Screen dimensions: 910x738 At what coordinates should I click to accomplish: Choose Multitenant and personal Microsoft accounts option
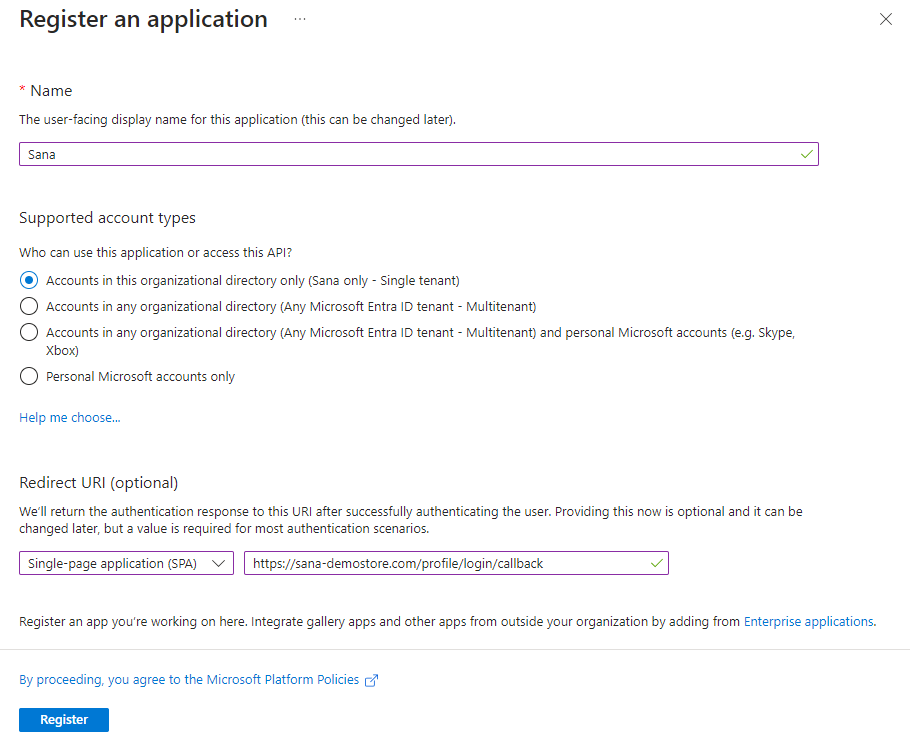pyautogui.click(x=29, y=332)
